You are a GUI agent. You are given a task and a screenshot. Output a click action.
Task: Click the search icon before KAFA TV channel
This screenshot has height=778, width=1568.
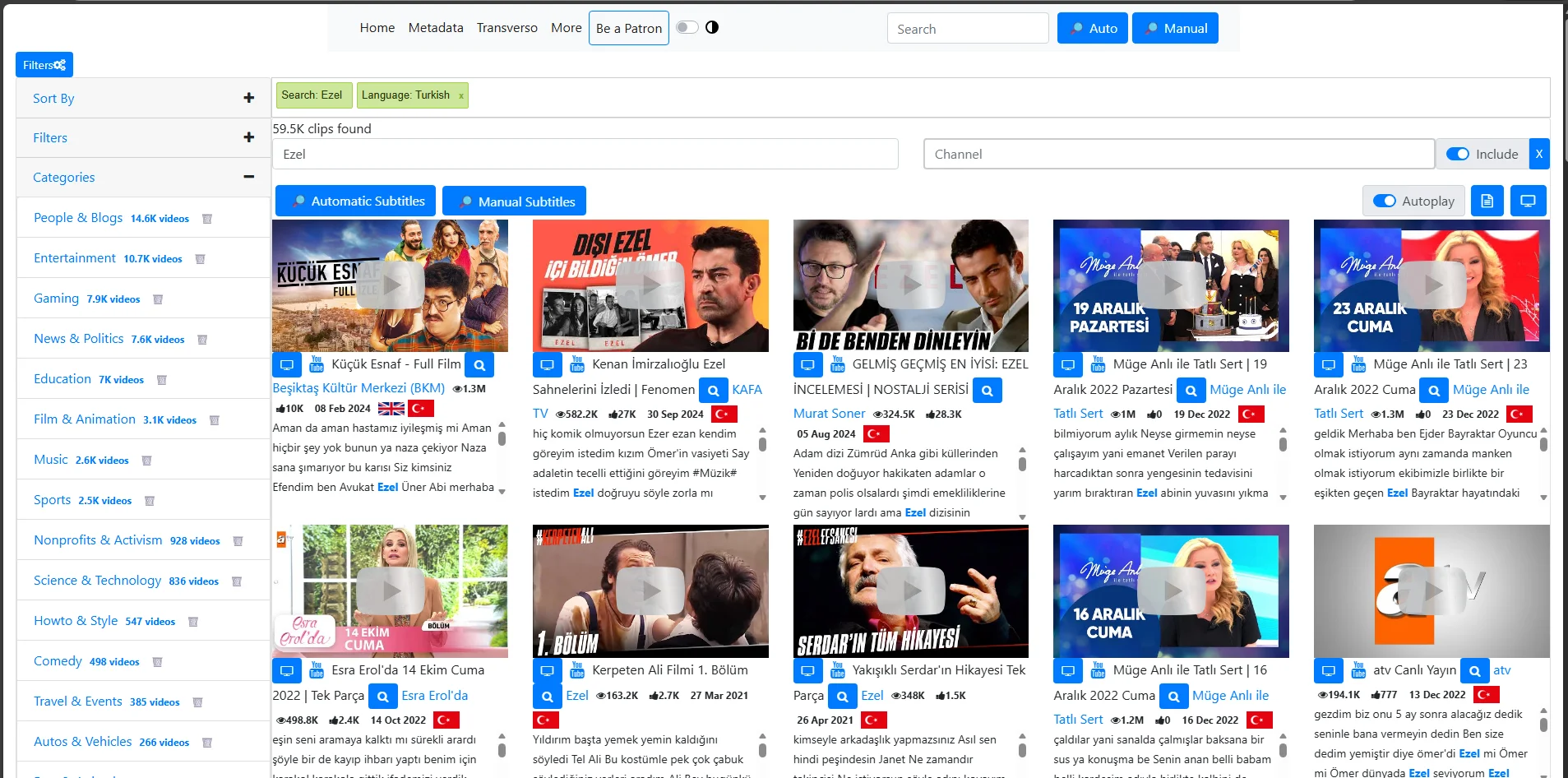[714, 390]
